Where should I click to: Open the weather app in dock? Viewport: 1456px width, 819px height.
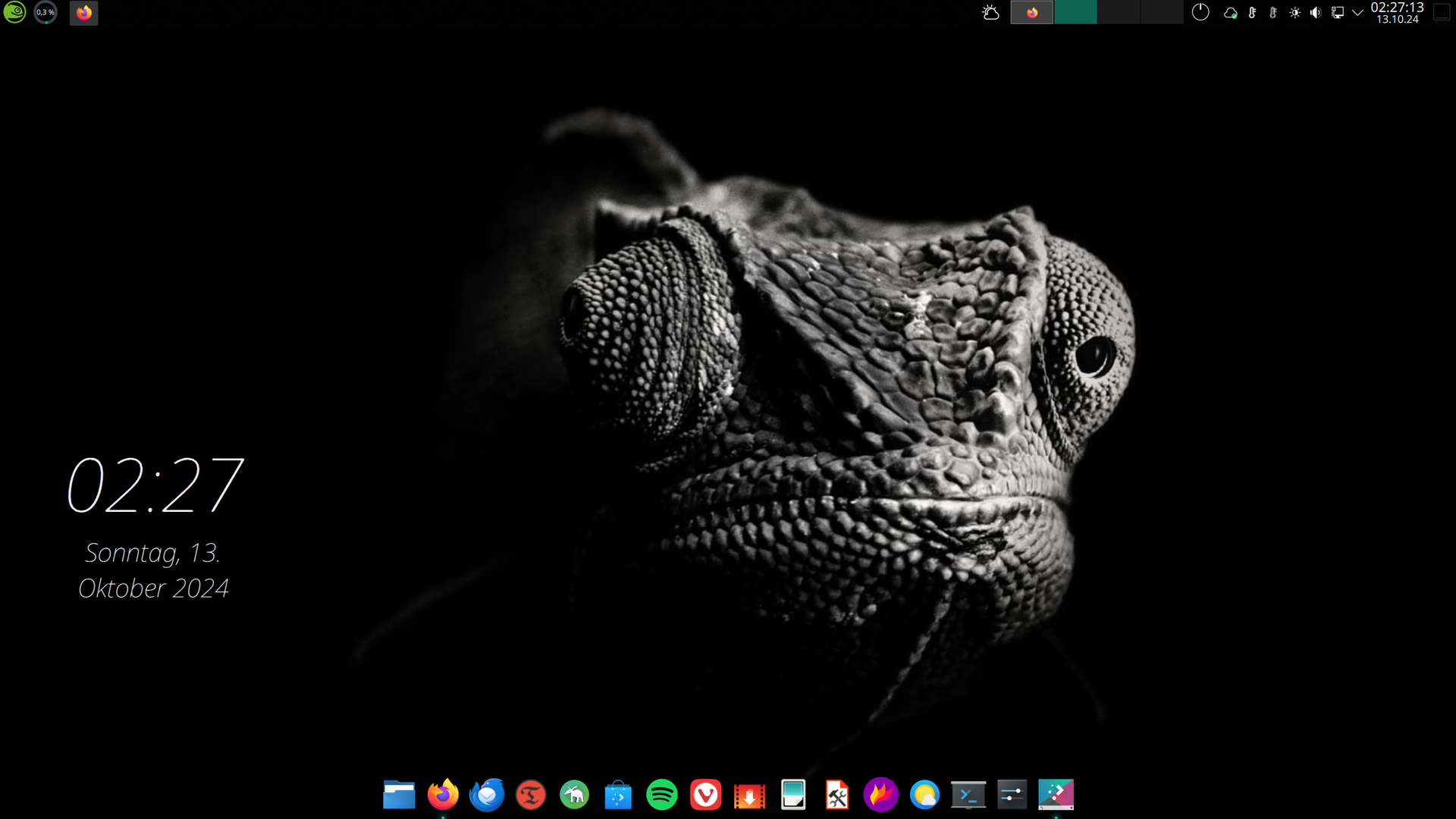coord(924,795)
